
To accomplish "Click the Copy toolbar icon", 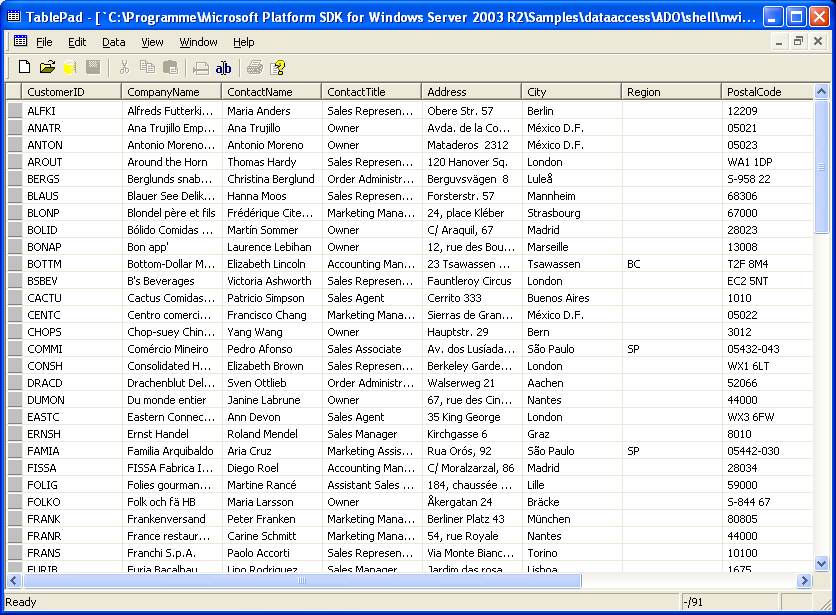I will pyautogui.click(x=147, y=67).
